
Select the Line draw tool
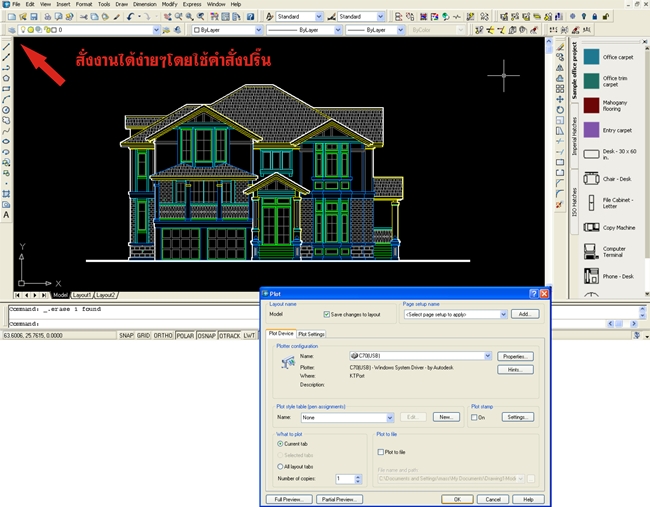(6, 46)
